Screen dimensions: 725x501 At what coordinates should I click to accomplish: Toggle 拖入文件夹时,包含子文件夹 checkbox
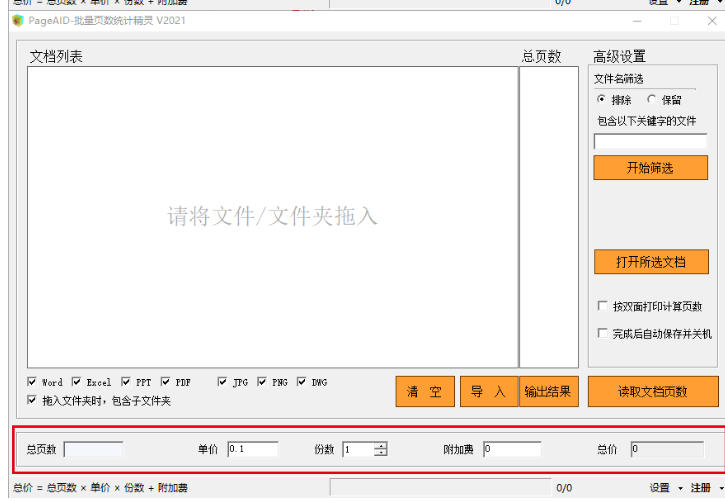coord(32,400)
